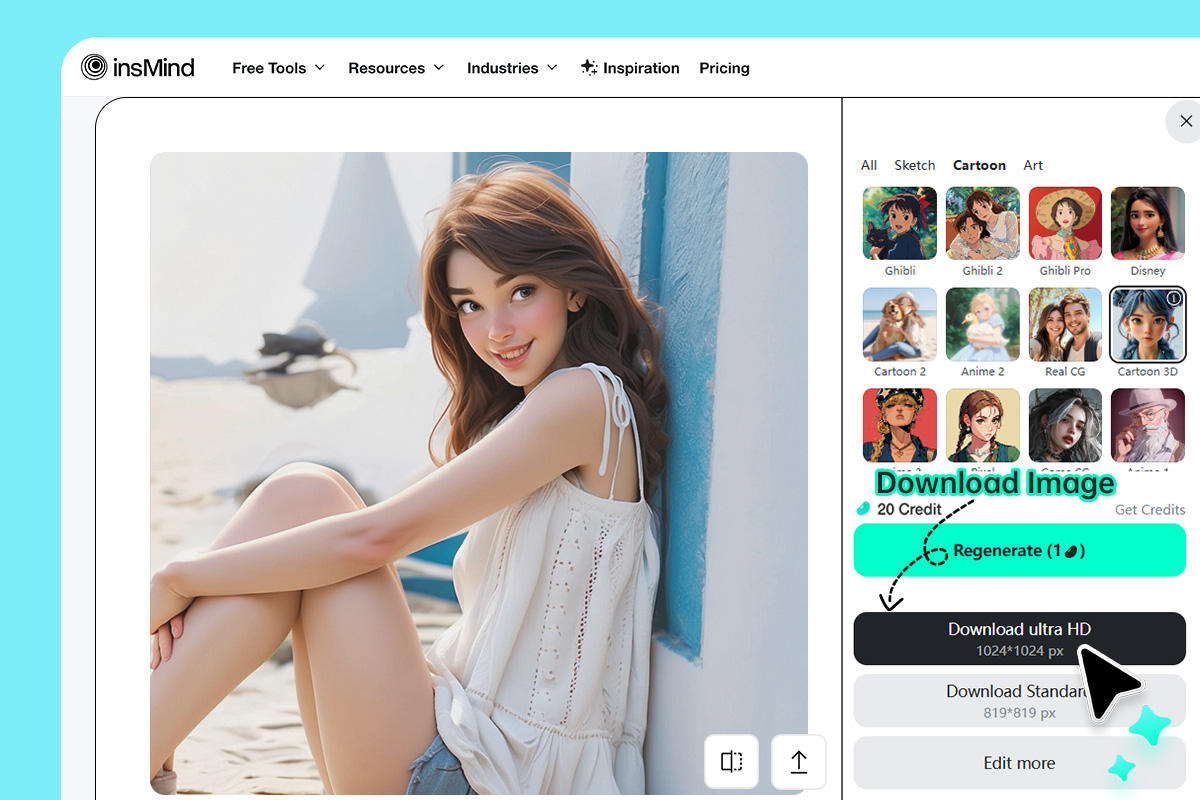Click the upload image icon

pyautogui.click(x=799, y=762)
